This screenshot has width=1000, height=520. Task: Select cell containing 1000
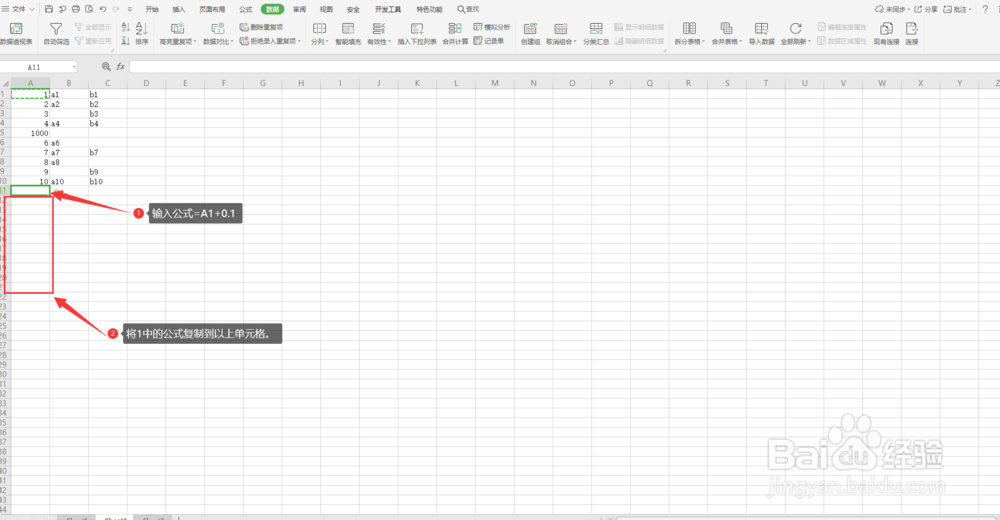pos(30,133)
